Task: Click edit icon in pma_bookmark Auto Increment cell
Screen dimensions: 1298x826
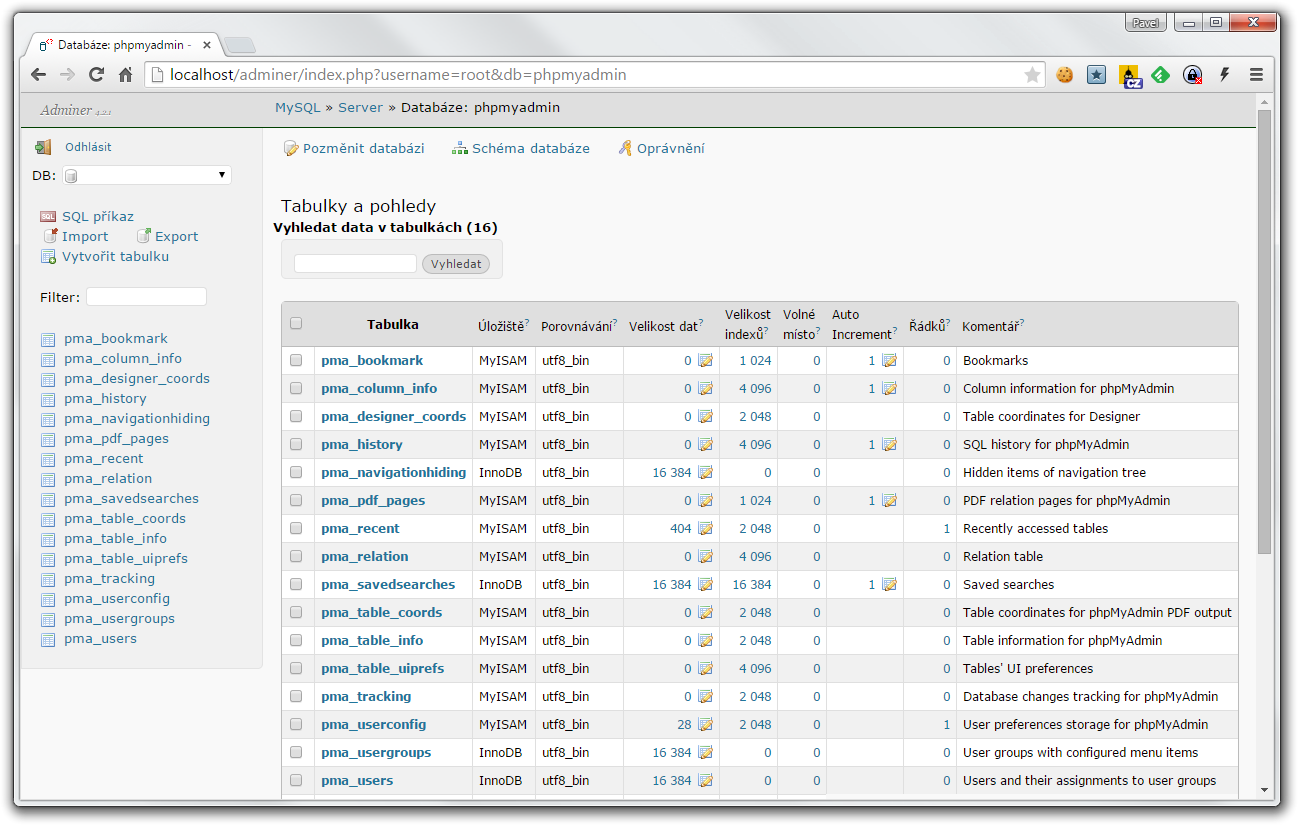Action: (x=889, y=360)
